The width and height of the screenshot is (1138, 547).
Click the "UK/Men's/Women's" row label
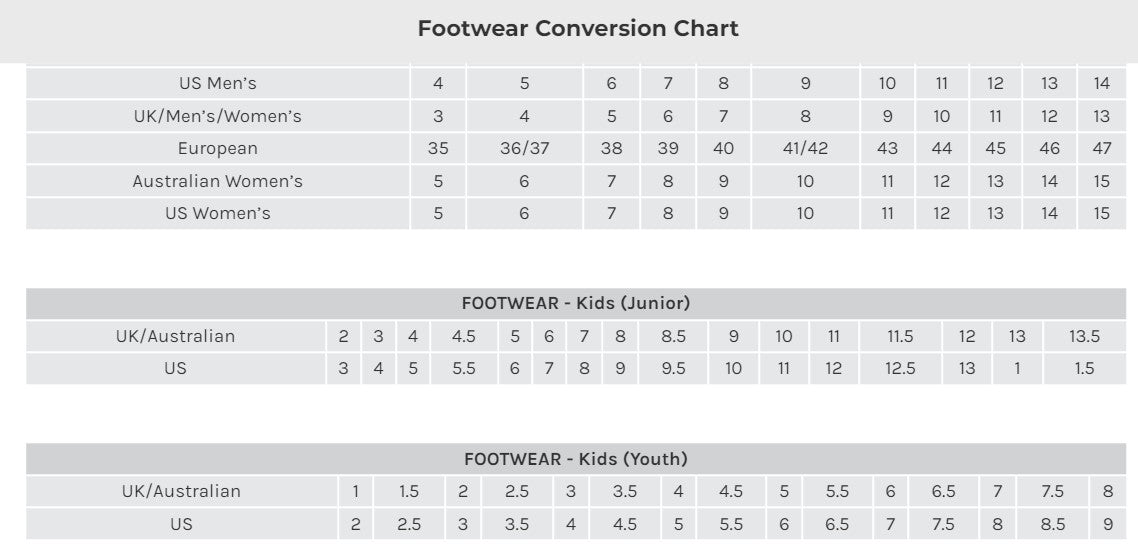point(218,116)
